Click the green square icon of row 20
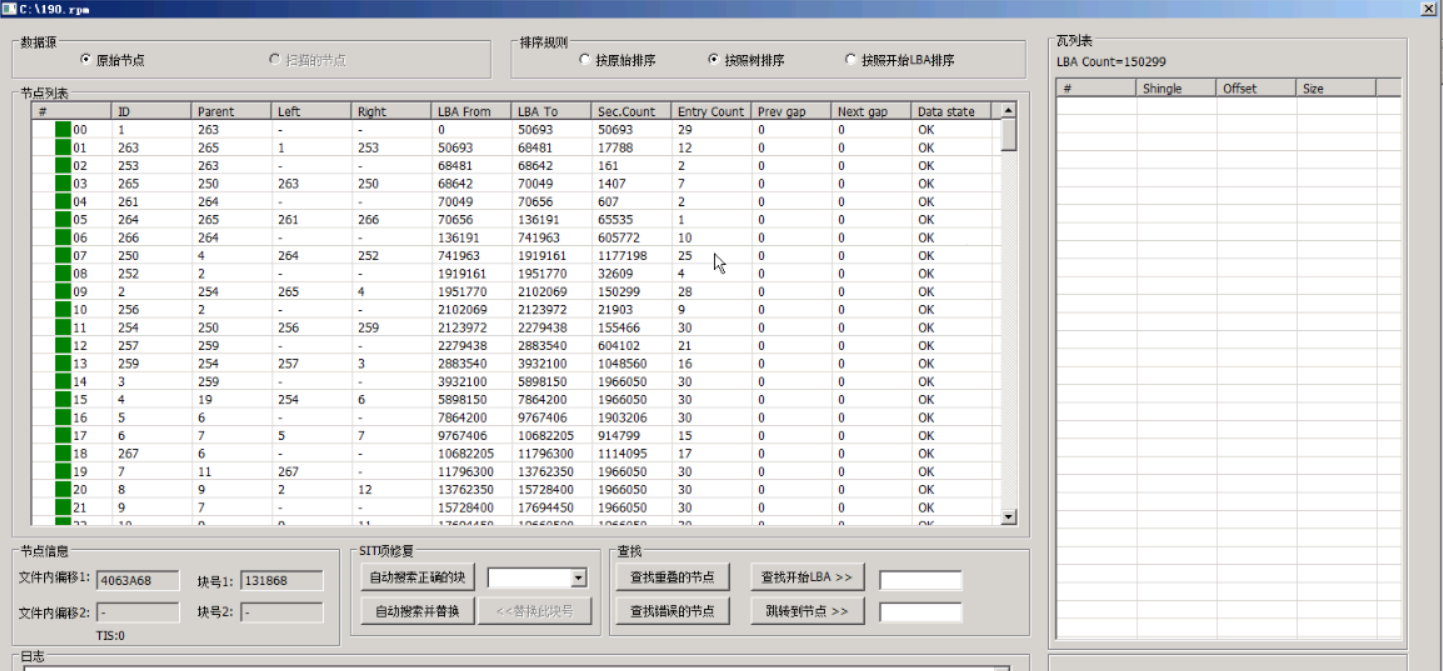 pos(63,490)
